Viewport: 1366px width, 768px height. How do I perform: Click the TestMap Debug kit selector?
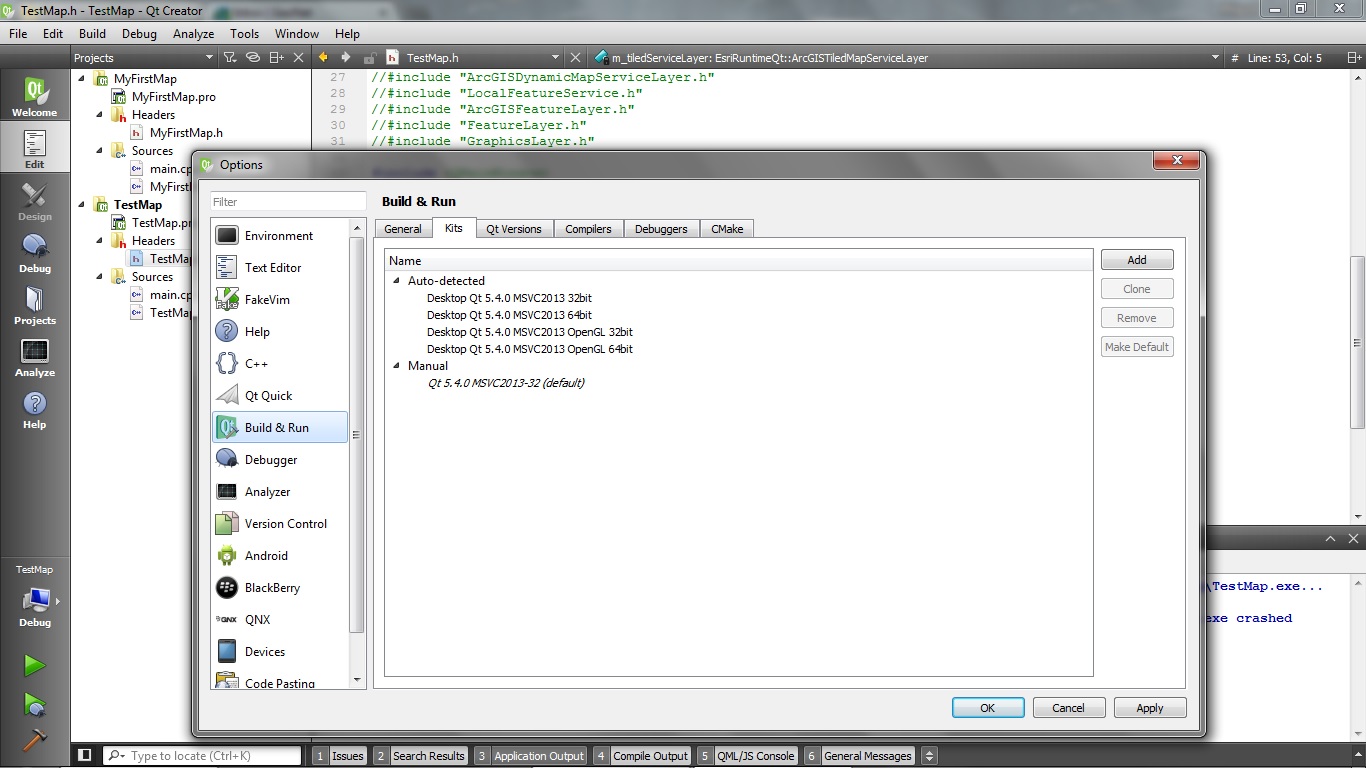35,597
